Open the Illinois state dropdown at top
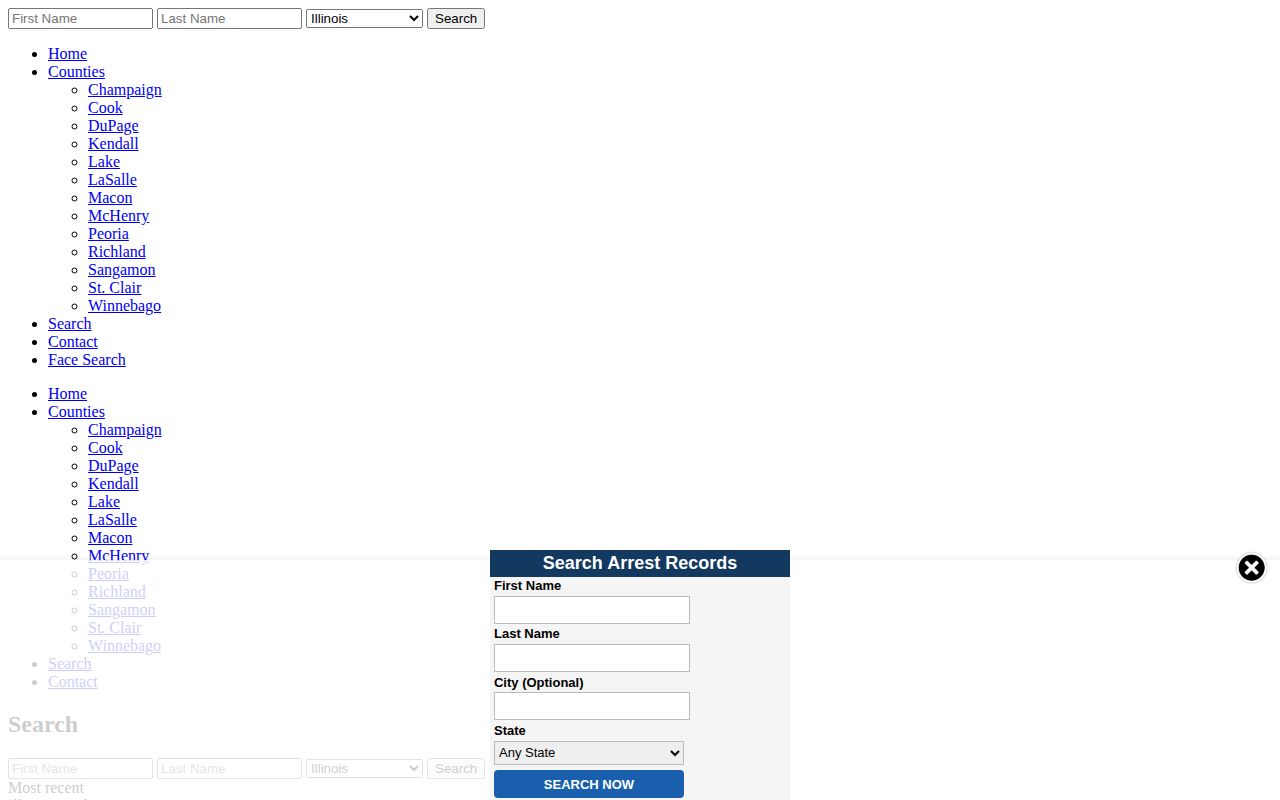 pyautogui.click(x=364, y=18)
